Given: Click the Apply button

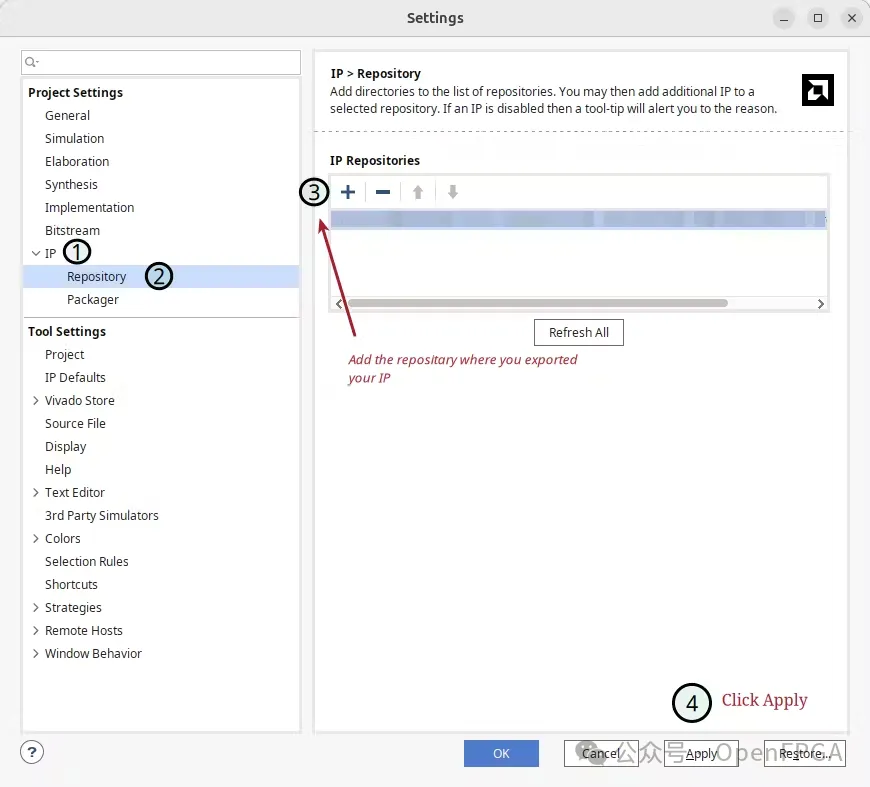Looking at the screenshot, I should point(701,754).
